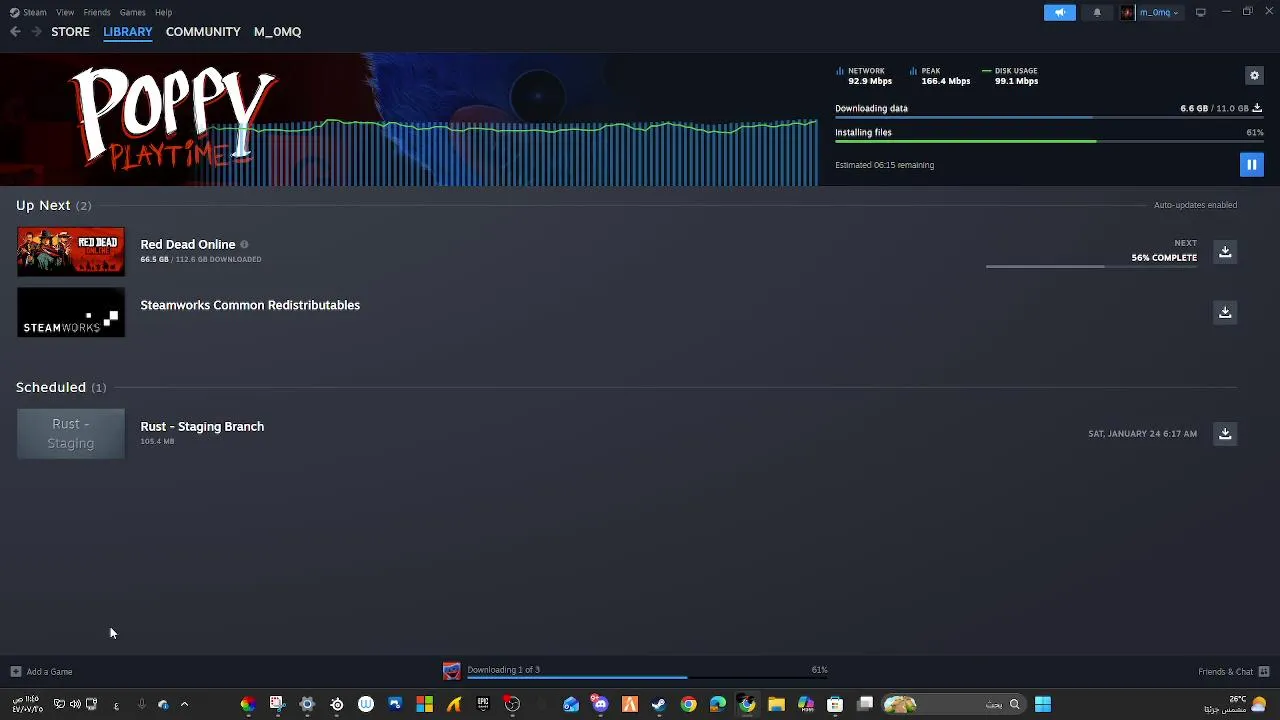This screenshot has height=720, width=1280.
Task: Click the taskbar search box
Action: coord(955,705)
